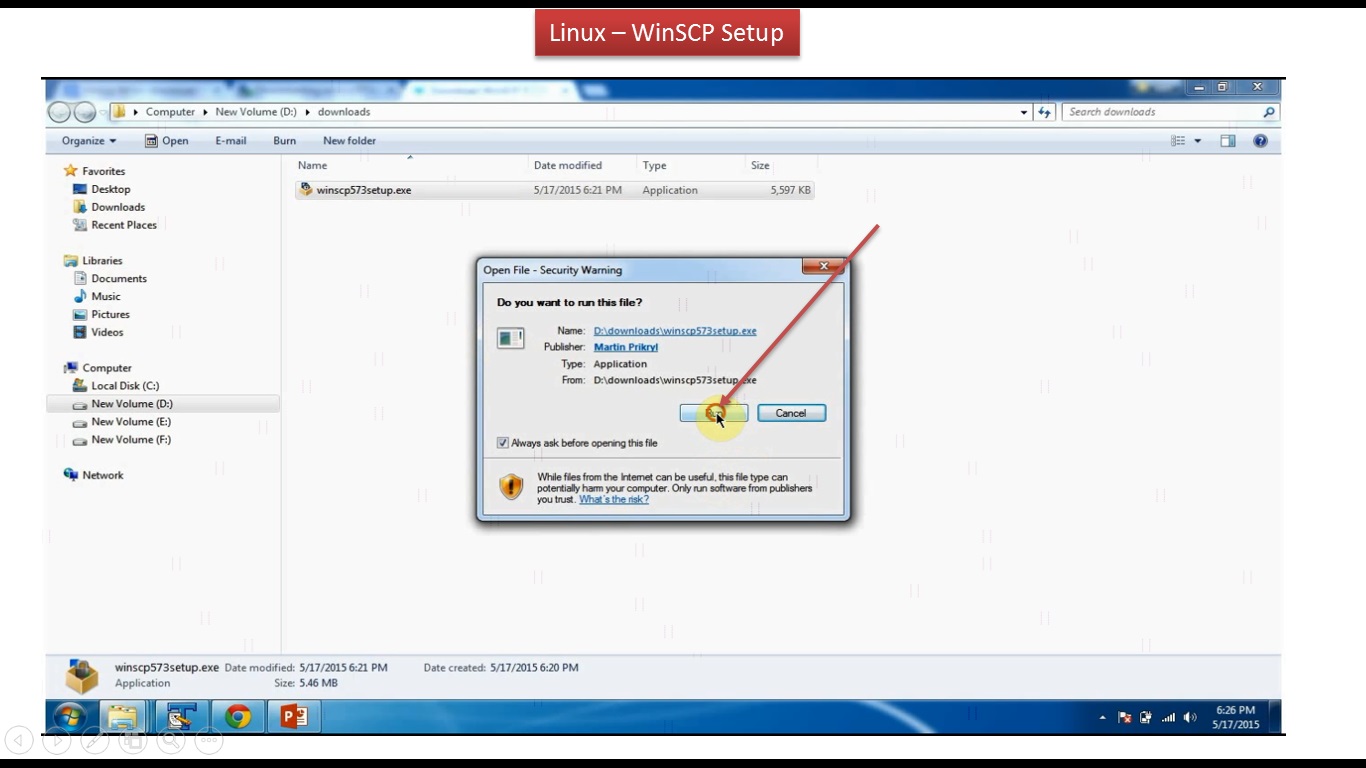Viewport: 1366px width, 768px height.
Task: Click the Change your view icon
Action: pyautogui.click(x=1178, y=141)
